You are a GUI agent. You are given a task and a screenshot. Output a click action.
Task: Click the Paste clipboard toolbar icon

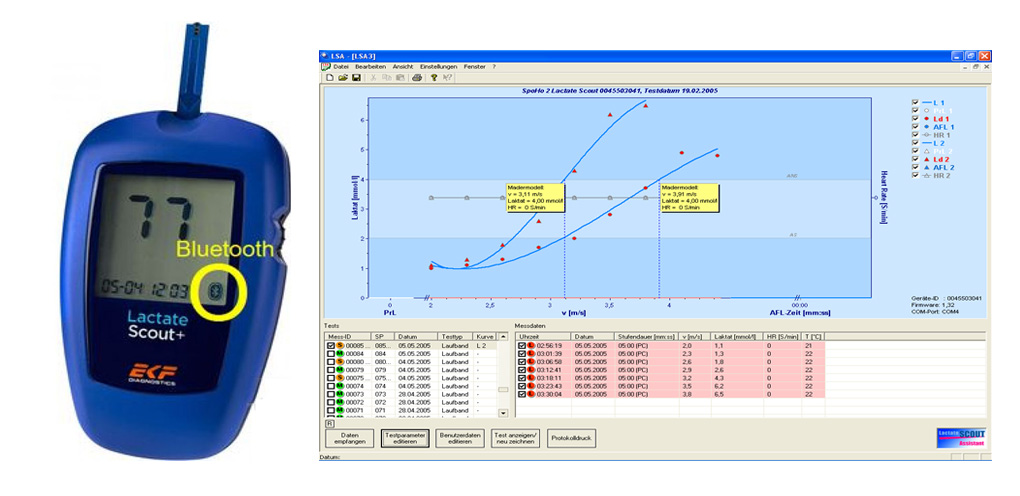[x=399, y=77]
